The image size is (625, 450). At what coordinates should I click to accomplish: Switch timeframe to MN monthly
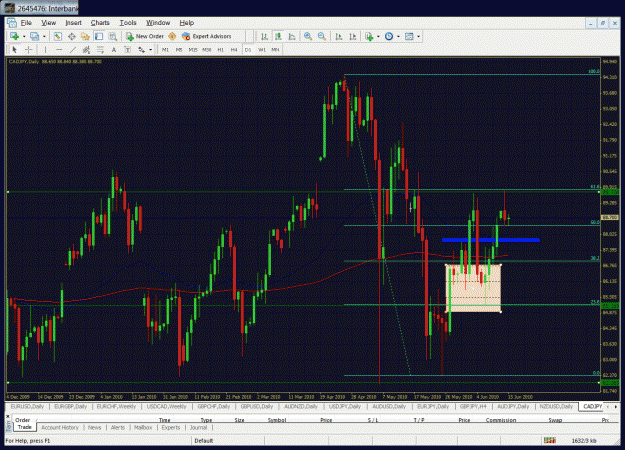(275, 49)
